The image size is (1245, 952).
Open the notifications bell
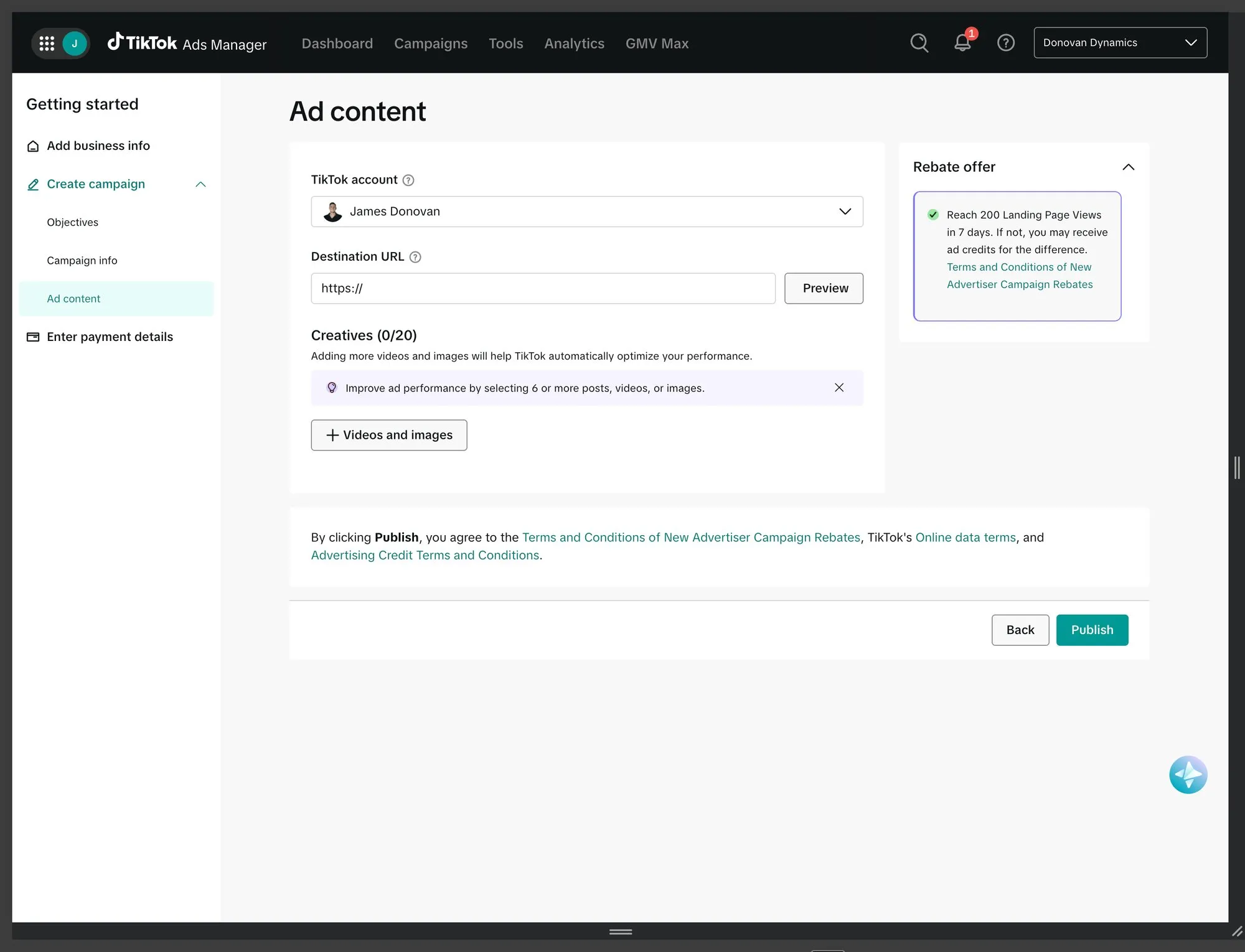(x=962, y=43)
